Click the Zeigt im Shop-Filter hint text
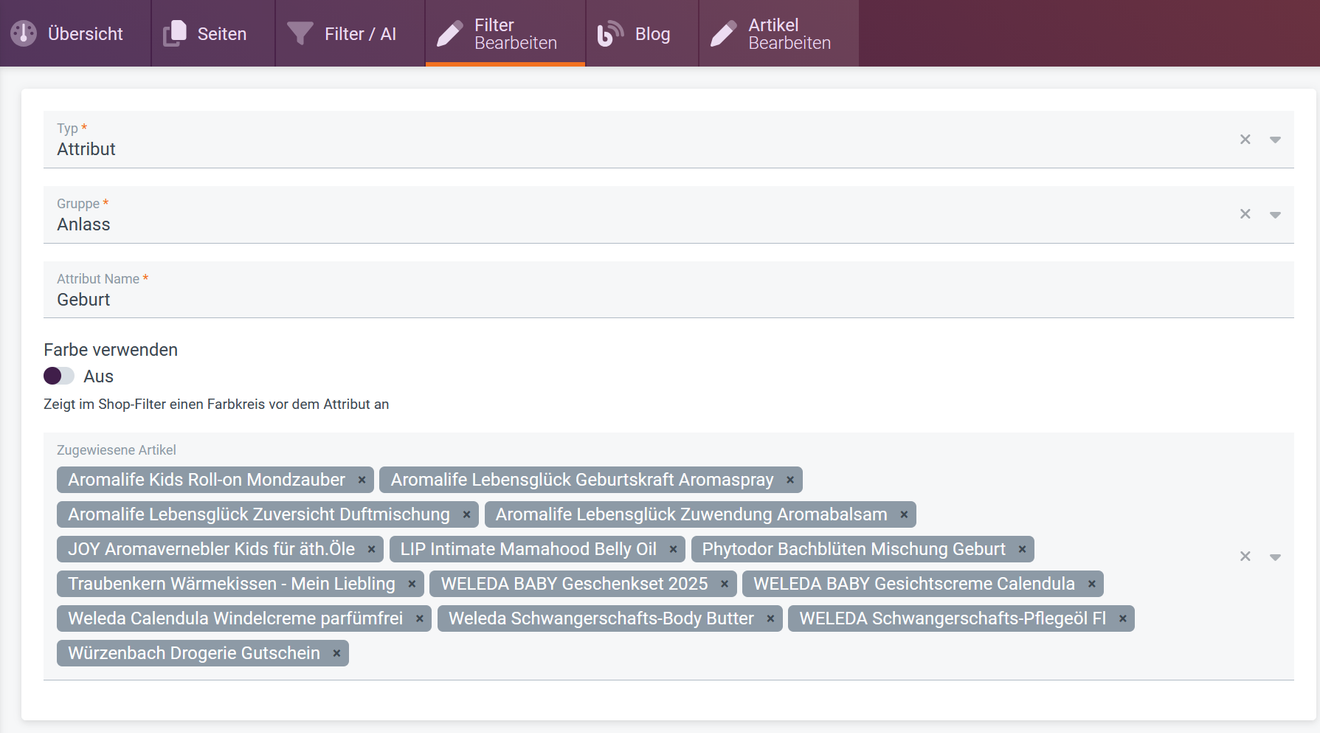This screenshot has width=1320, height=733. (x=216, y=405)
